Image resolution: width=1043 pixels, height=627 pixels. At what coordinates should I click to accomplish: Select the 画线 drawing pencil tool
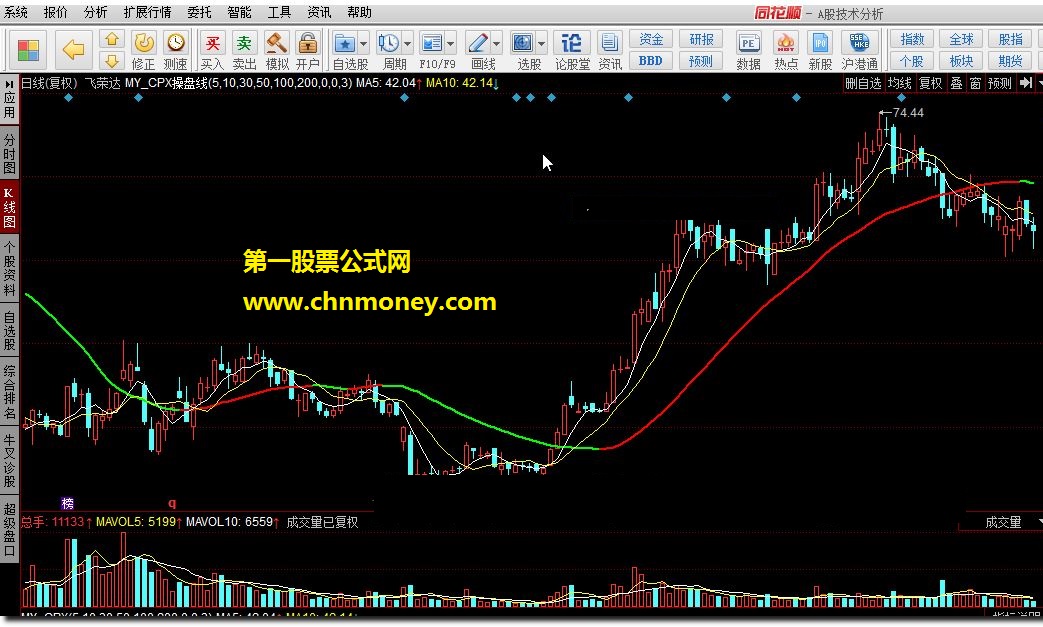(x=478, y=44)
